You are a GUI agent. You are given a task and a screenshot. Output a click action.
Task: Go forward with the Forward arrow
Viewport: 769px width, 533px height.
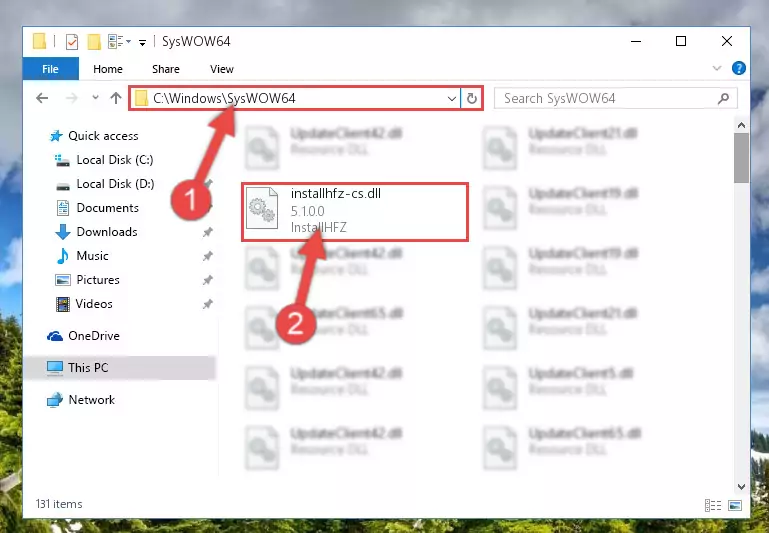72,98
